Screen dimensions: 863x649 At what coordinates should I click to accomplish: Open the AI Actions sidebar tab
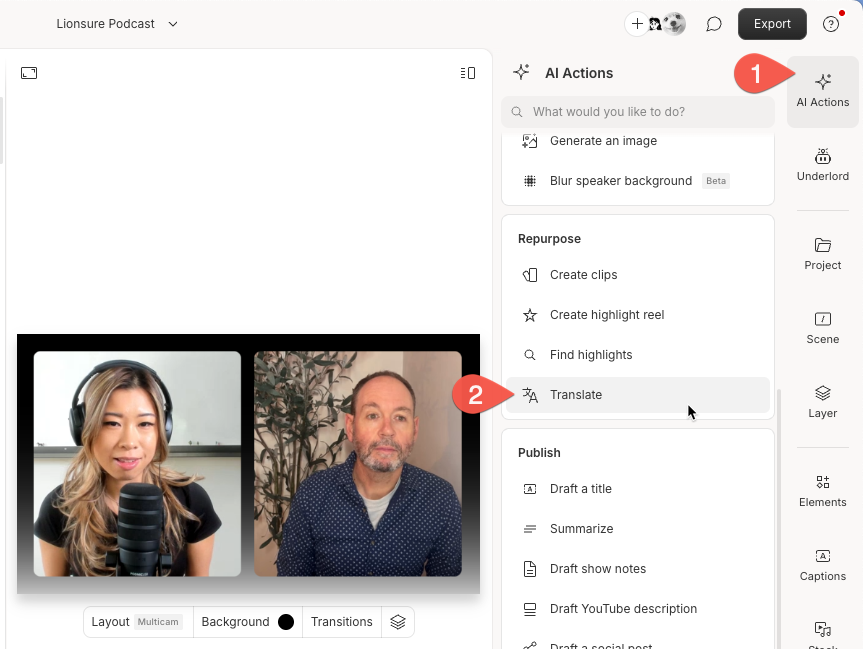point(822,91)
